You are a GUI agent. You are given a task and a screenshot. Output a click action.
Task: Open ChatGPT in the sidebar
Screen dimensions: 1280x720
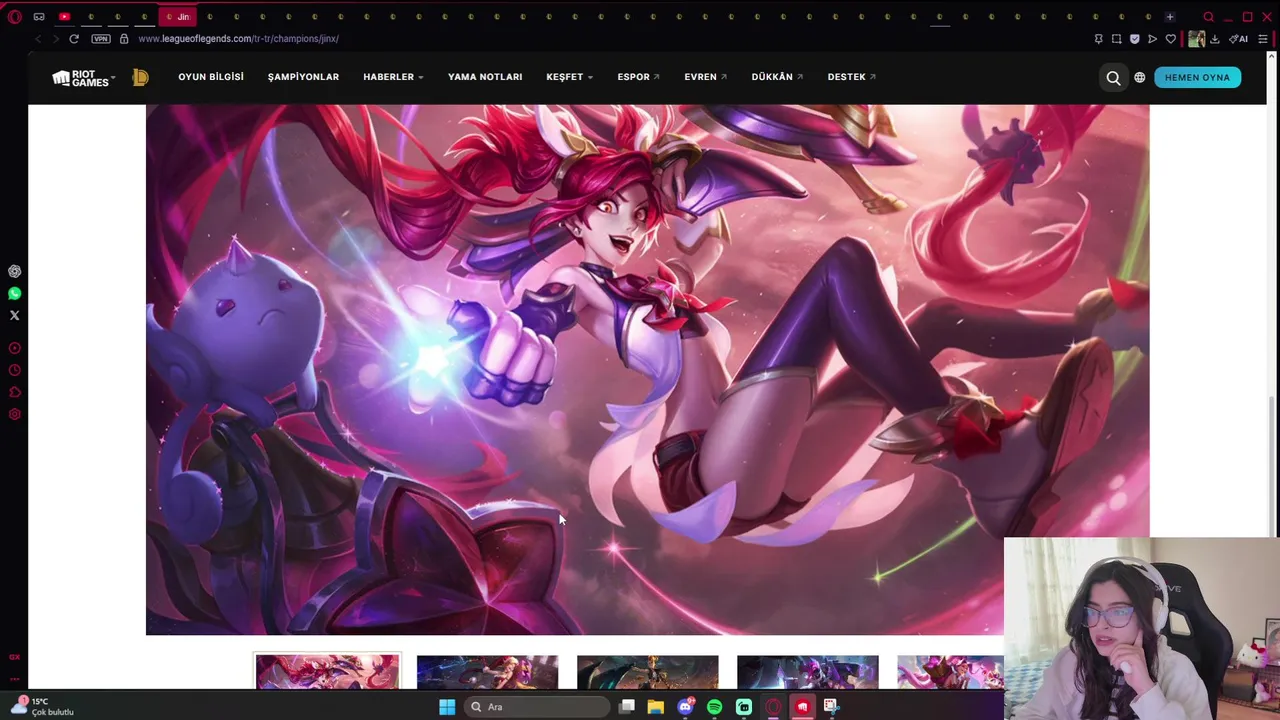(14, 271)
